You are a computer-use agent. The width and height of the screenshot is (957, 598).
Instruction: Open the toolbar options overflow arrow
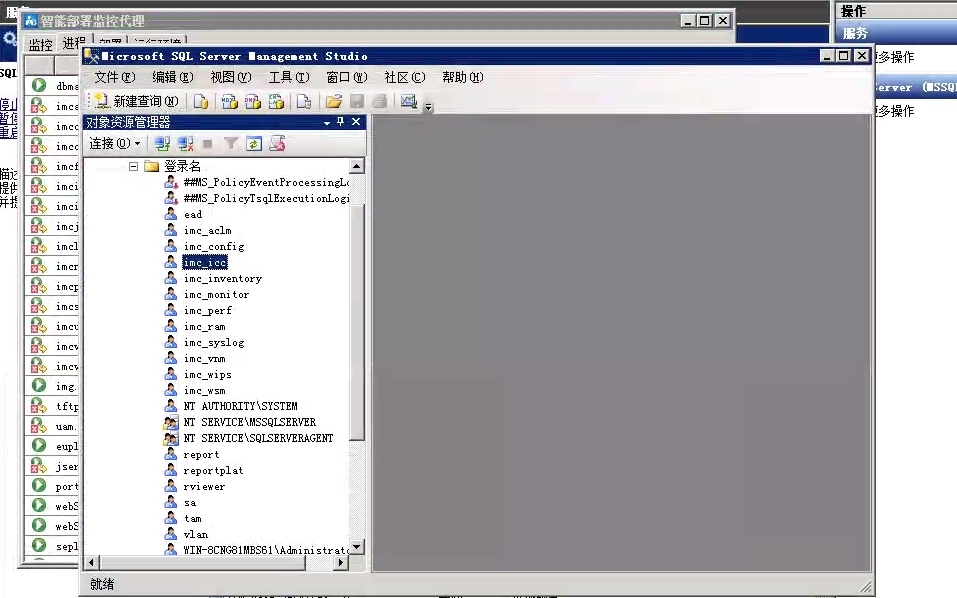428,107
